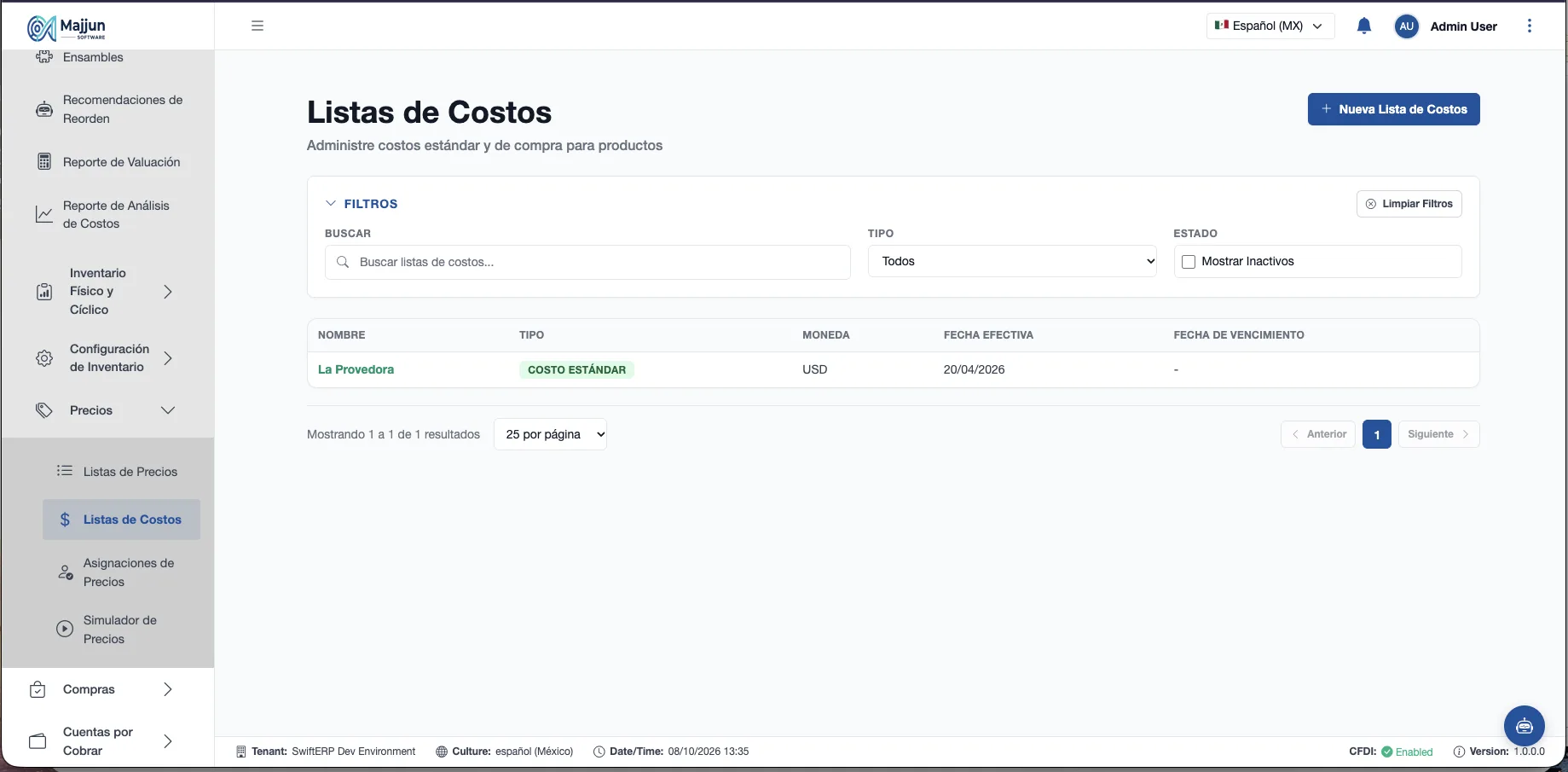Viewport: 1568px width, 772px height.
Task: Click the NOMBRE column header
Action: tap(341, 335)
